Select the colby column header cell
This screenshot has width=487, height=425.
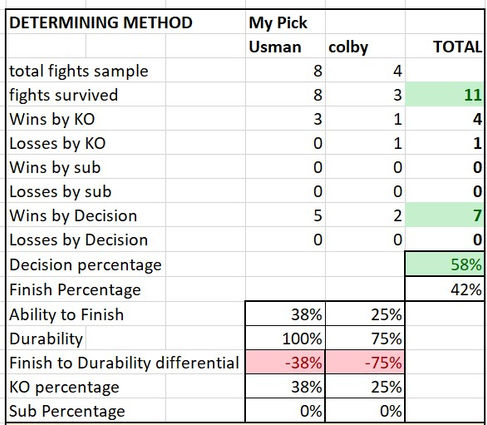365,46
